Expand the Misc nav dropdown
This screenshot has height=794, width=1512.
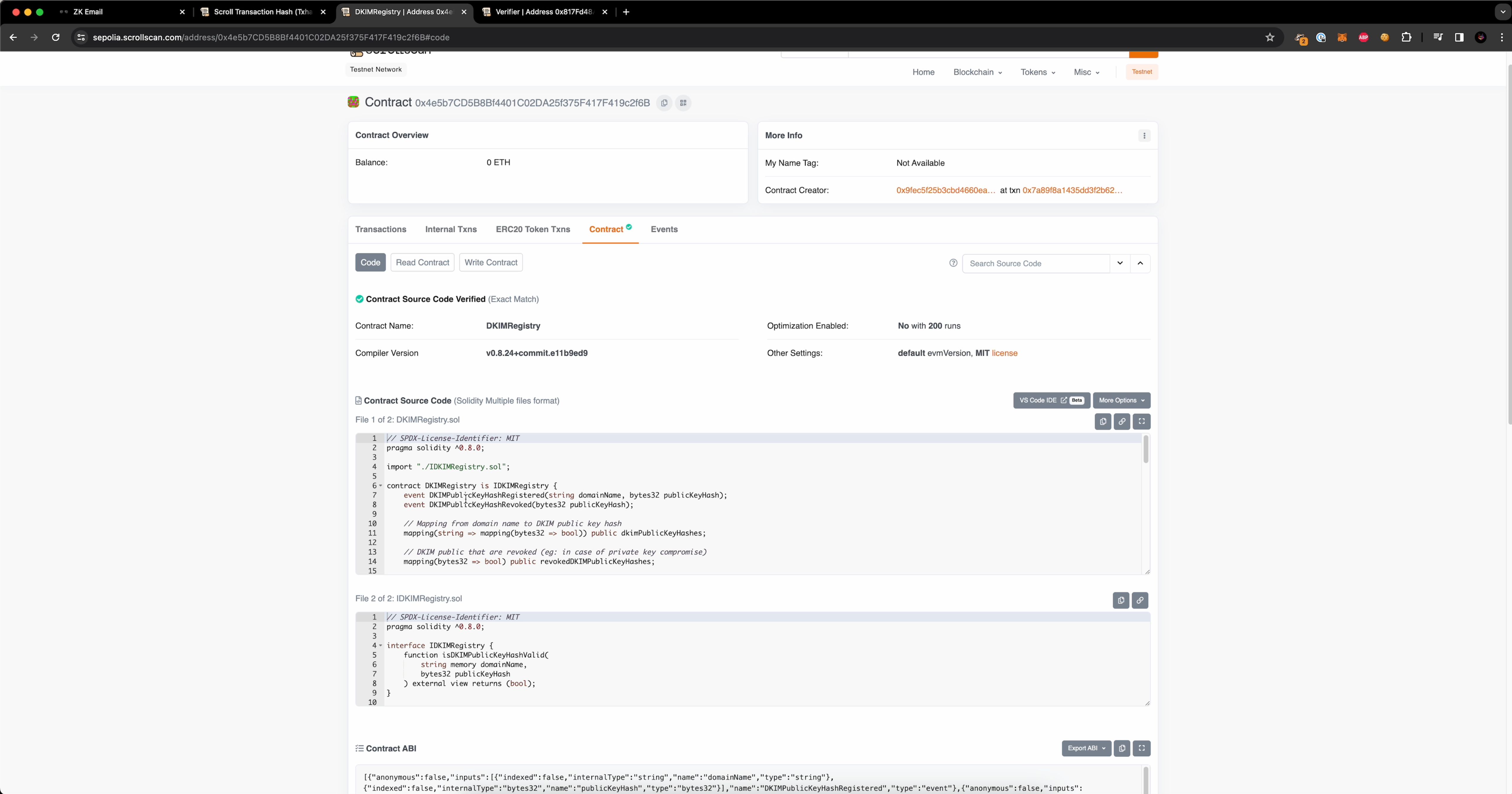pos(1087,72)
